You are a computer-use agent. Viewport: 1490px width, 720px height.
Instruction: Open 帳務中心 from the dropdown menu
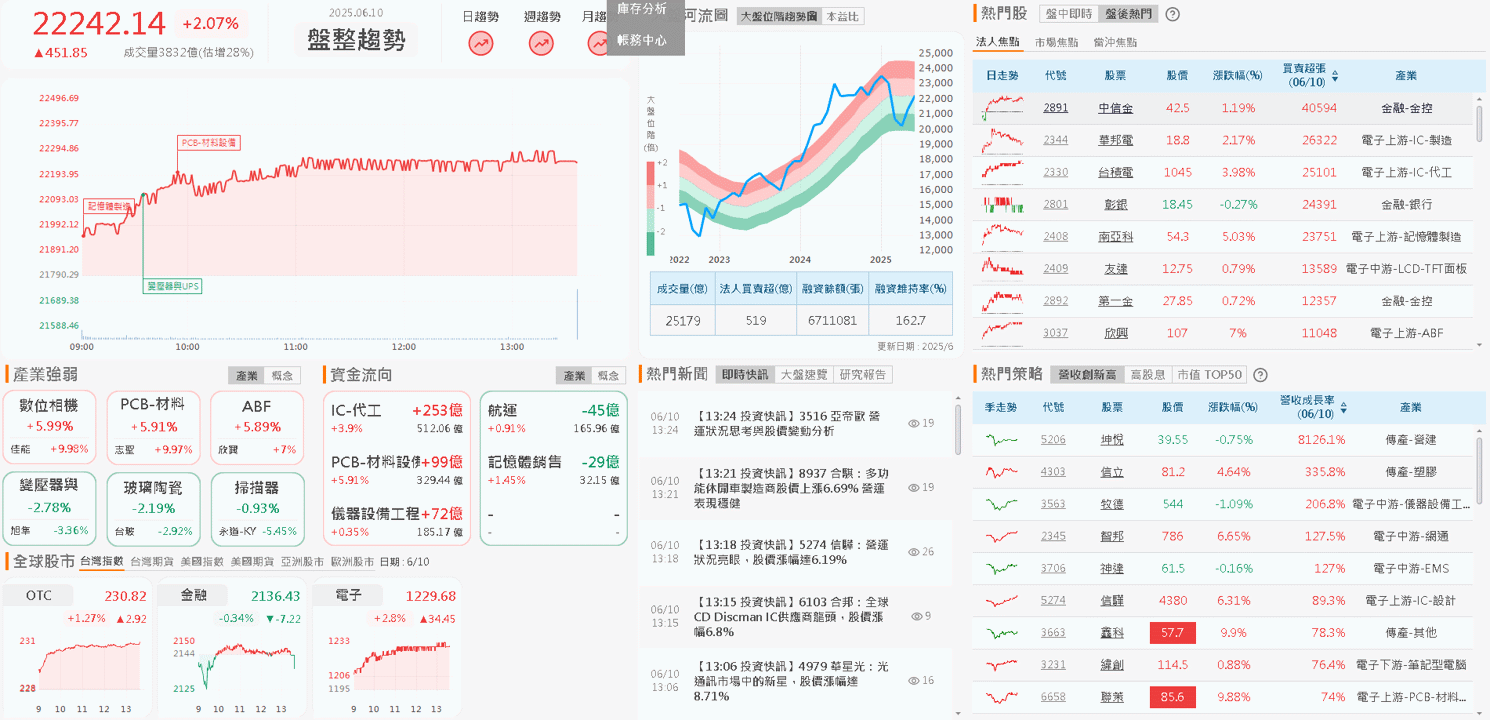[642, 41]
